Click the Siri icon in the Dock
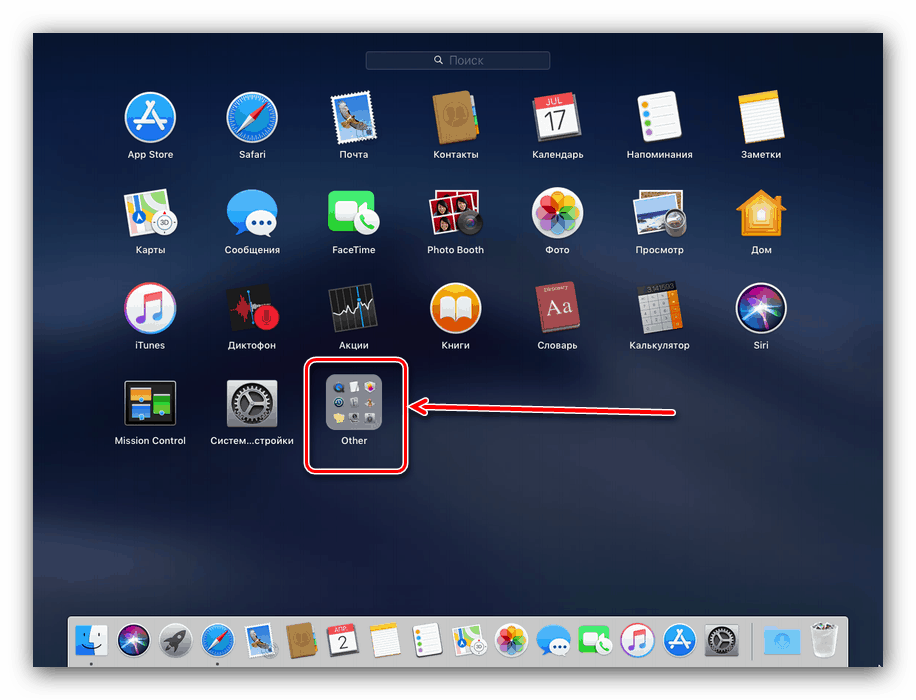This screenshot has width=916, height=700. pyautogui.click(x=133, y=640)
